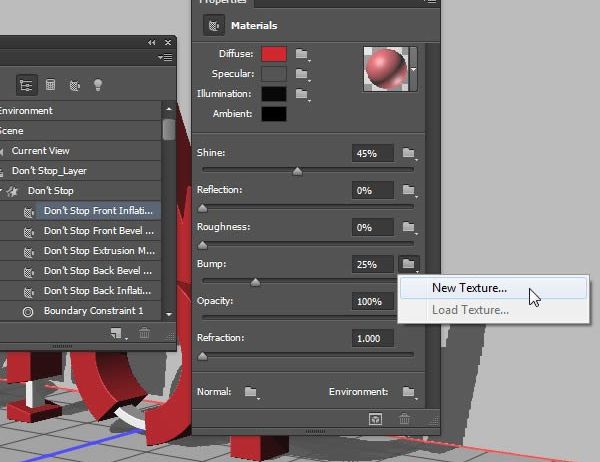Click the Shine slider handle
Image resolution: width=600 pixels, height=462 pixels.
[x=297, y=171]
